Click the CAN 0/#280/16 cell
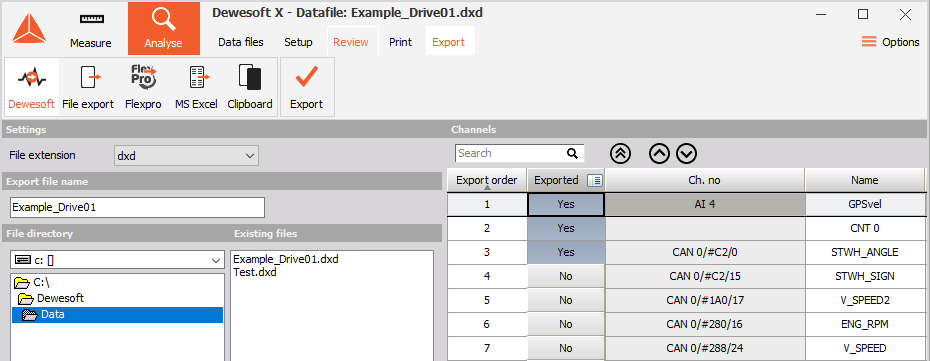This screenshot has width=930, height=361. [705, 324]
